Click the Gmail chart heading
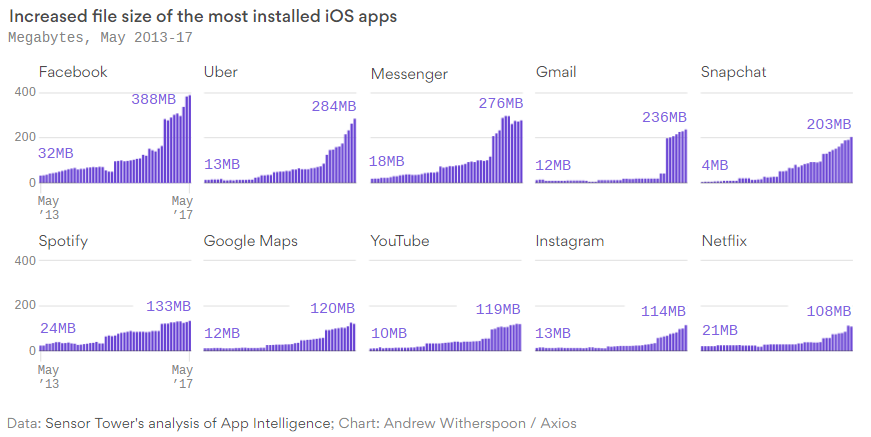 (555, 72)
